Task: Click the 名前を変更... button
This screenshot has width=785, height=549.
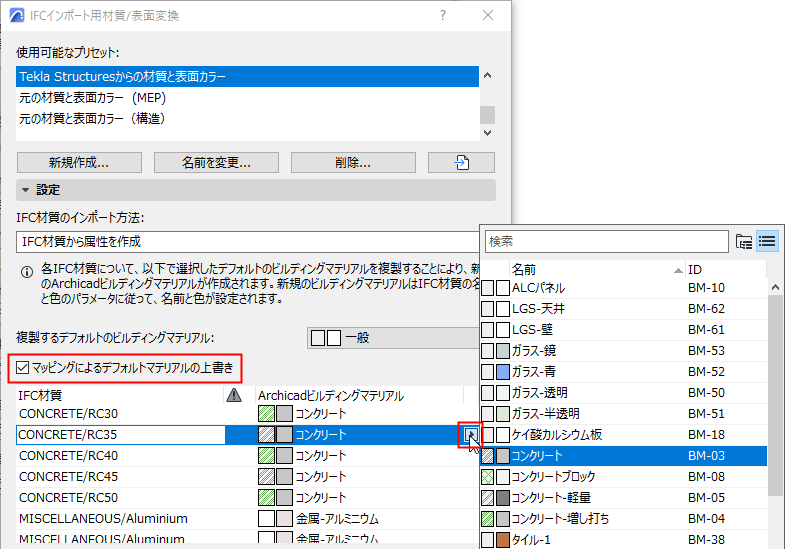Action: click(x=216, y=163)
